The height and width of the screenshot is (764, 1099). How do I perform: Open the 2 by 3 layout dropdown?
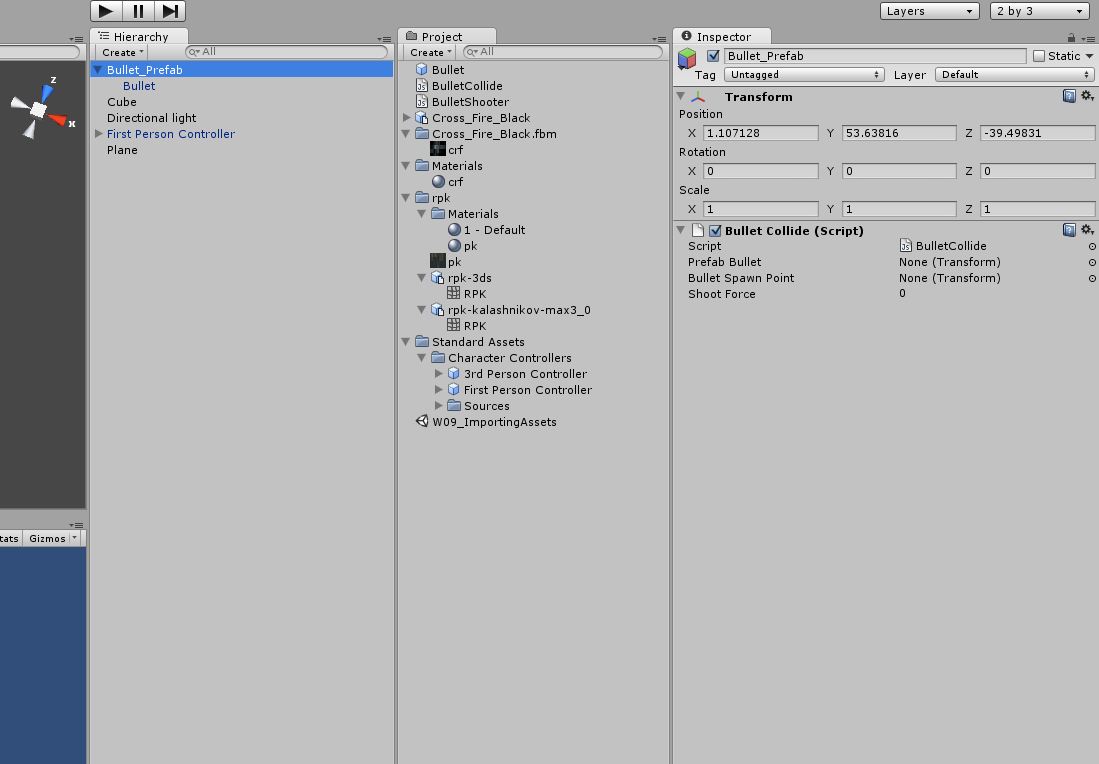coord(1040,10)
